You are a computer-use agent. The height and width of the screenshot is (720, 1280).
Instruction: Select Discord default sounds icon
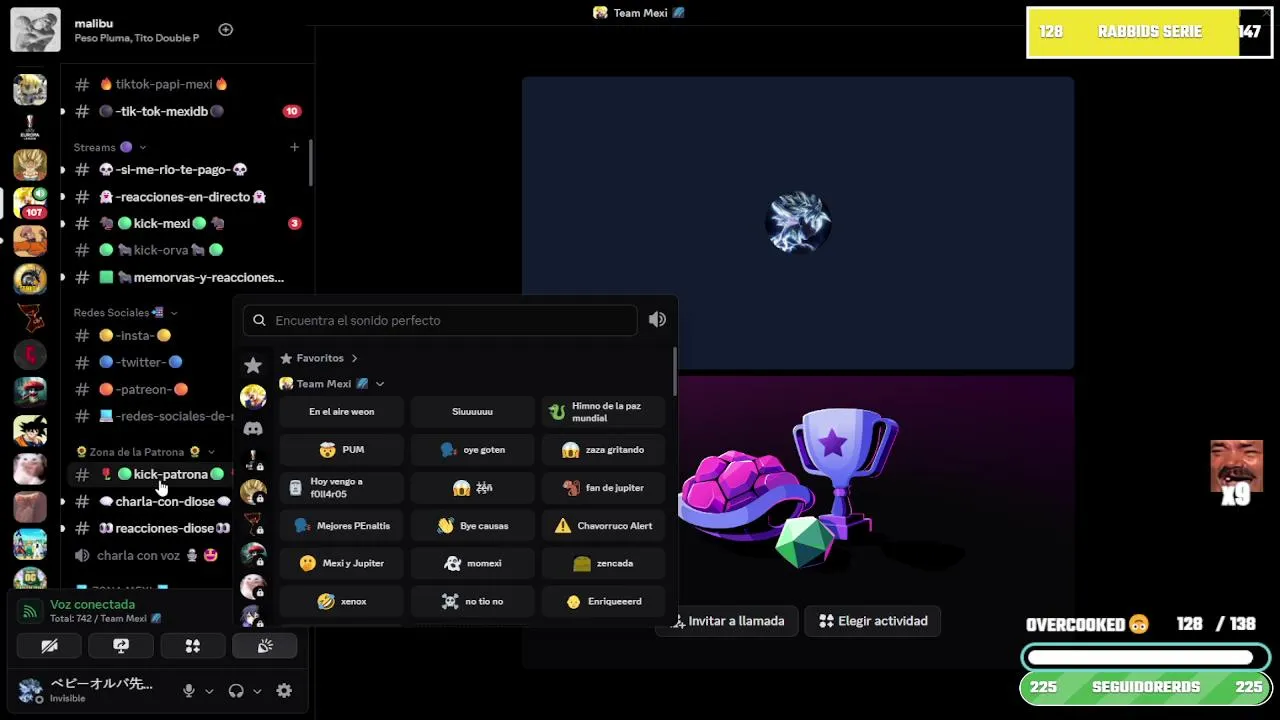[253, 428]
